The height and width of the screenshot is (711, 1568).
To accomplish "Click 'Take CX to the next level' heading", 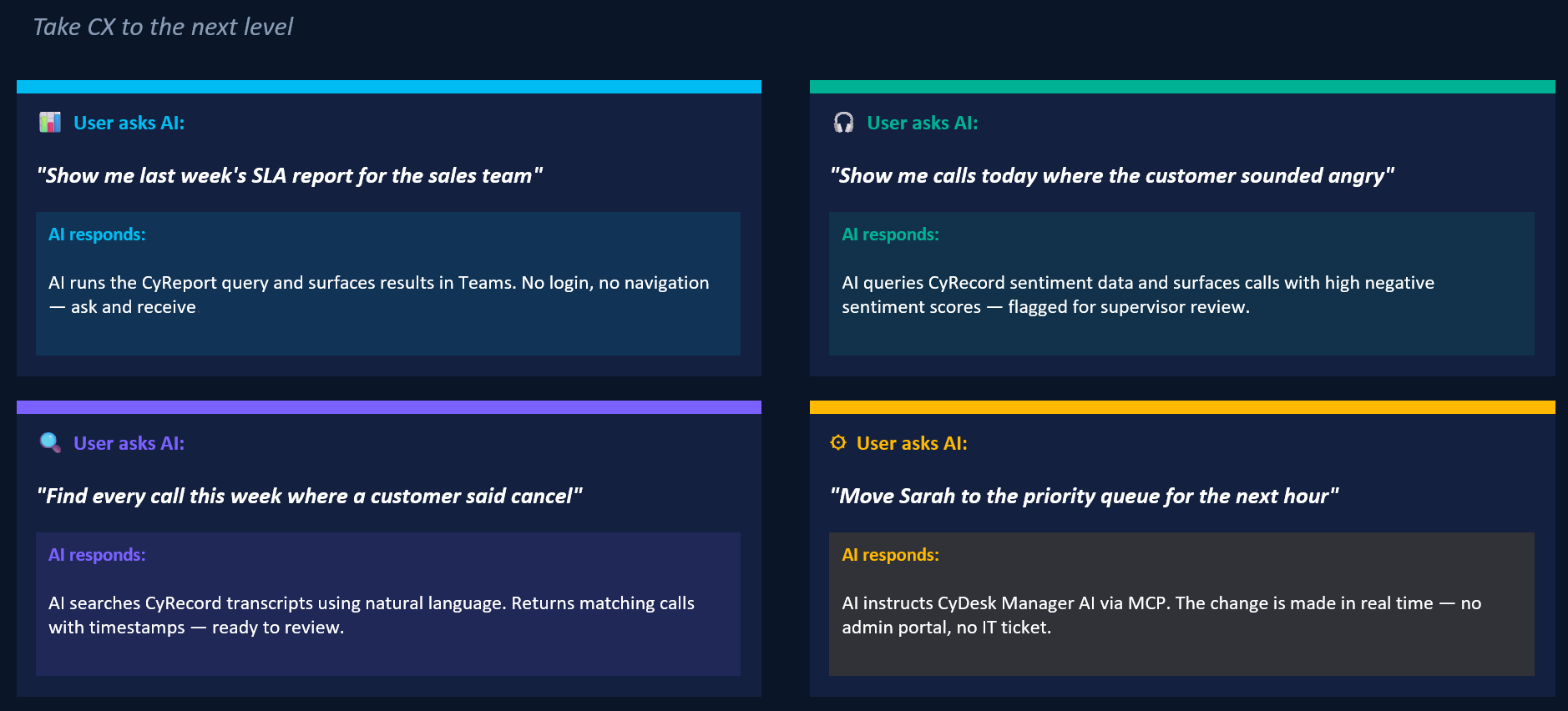I will pos(163,27).
